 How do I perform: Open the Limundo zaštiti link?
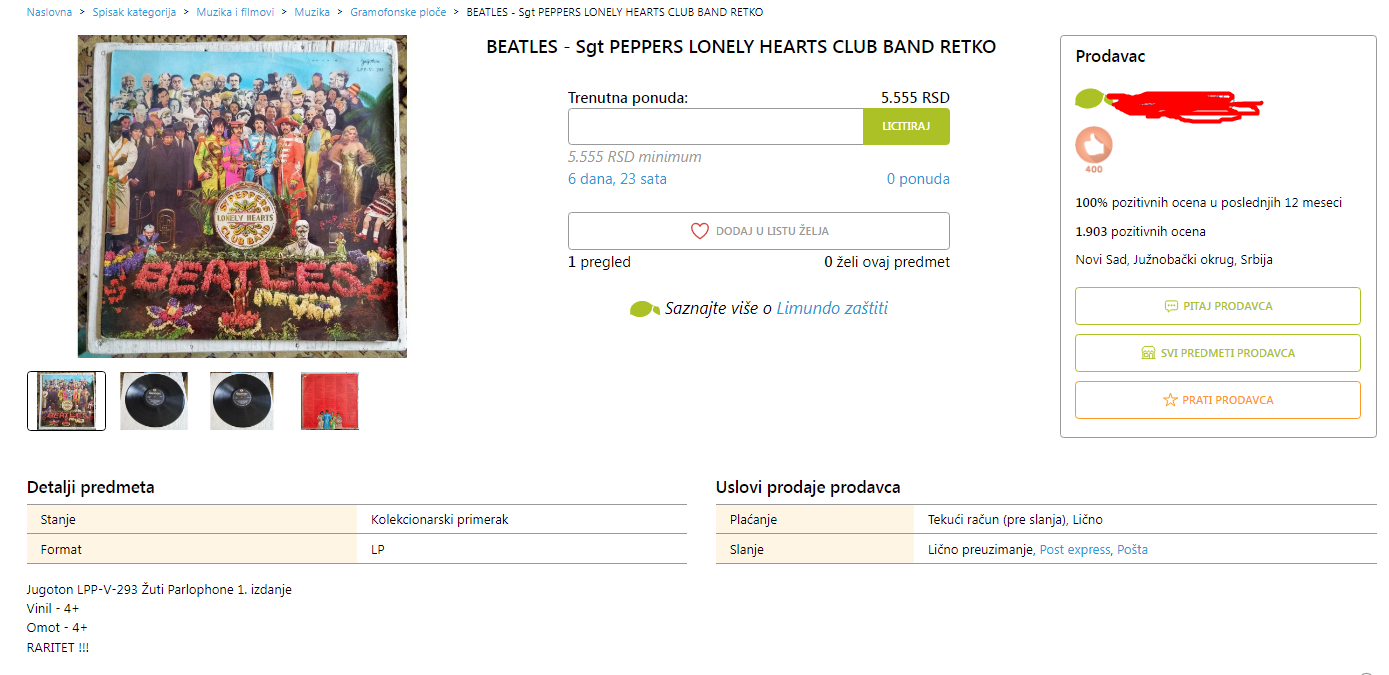pyautogui.click(x=832, y=308)
